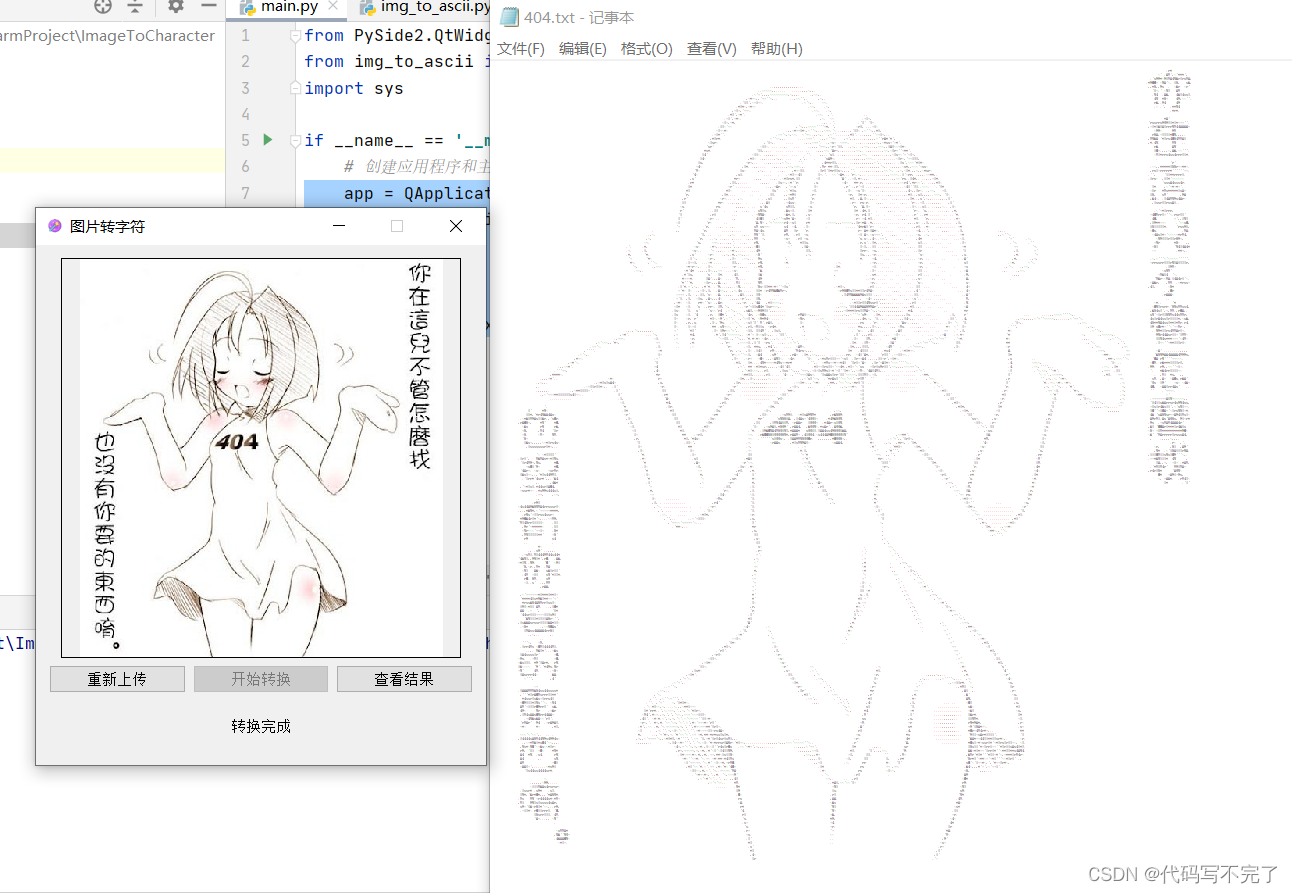The width and height of the screenshot is (1292, 893).
Task: Fold the import block at line 1
Action: tap(295, 36)
